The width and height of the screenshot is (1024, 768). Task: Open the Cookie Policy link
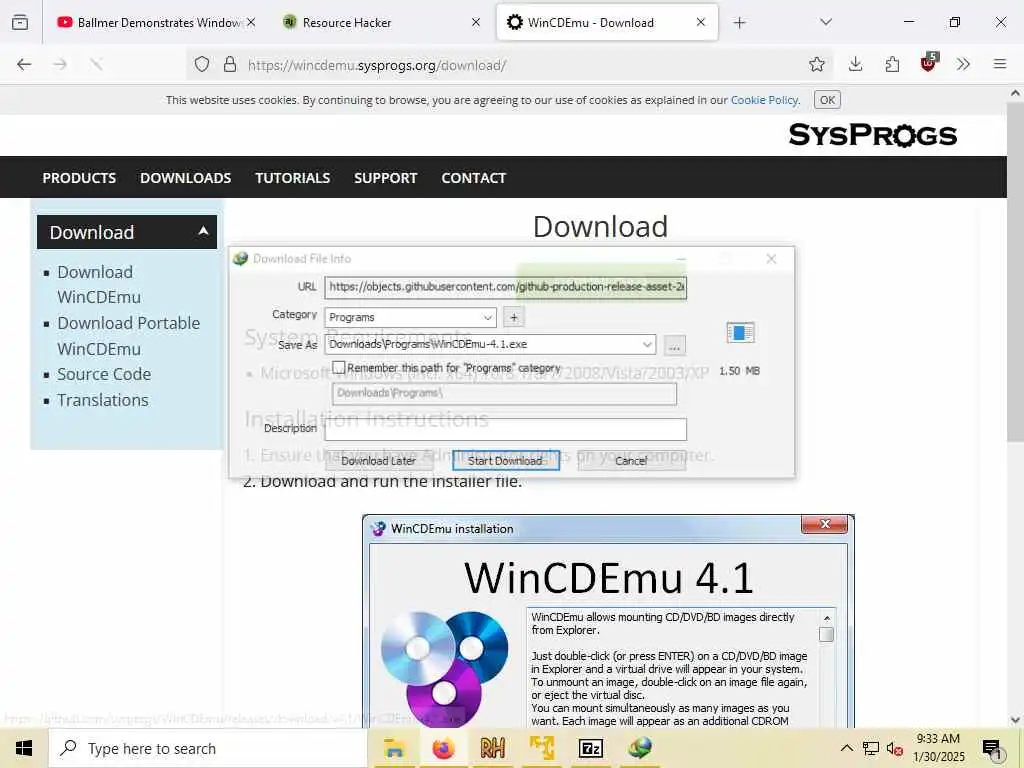pos(764,100)
